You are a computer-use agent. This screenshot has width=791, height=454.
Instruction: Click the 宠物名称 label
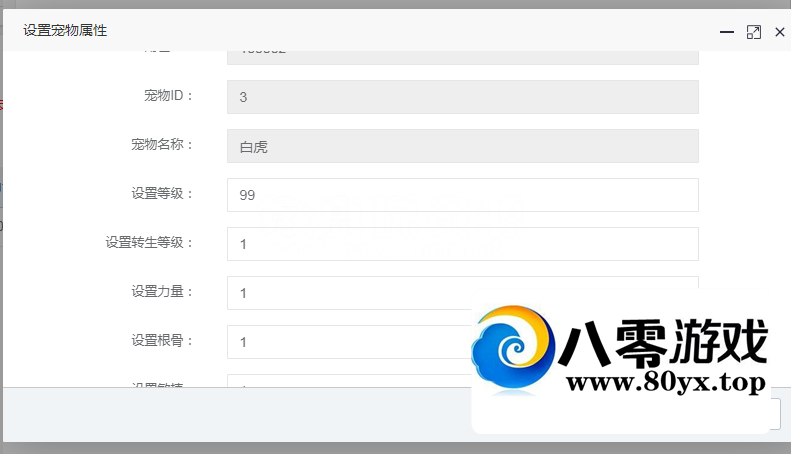pos(162,144)
